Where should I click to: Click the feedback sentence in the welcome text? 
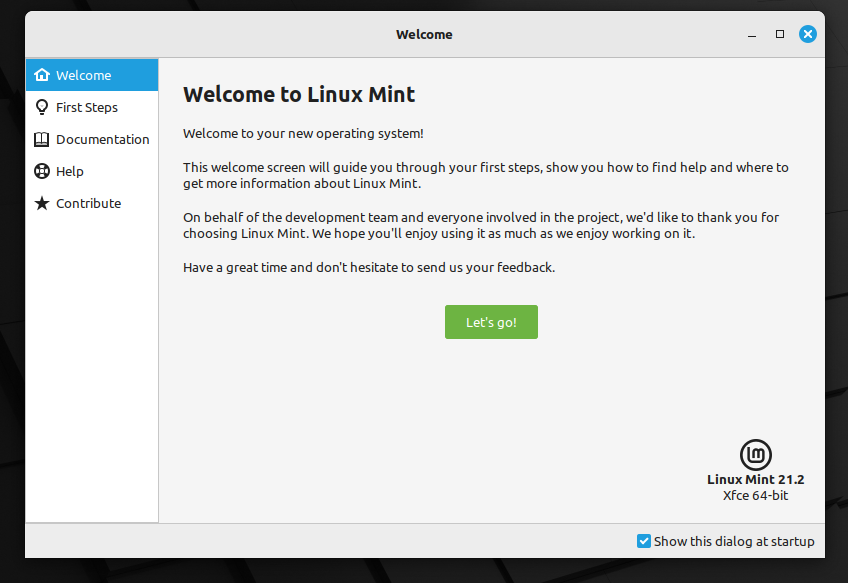click(369, 267)
